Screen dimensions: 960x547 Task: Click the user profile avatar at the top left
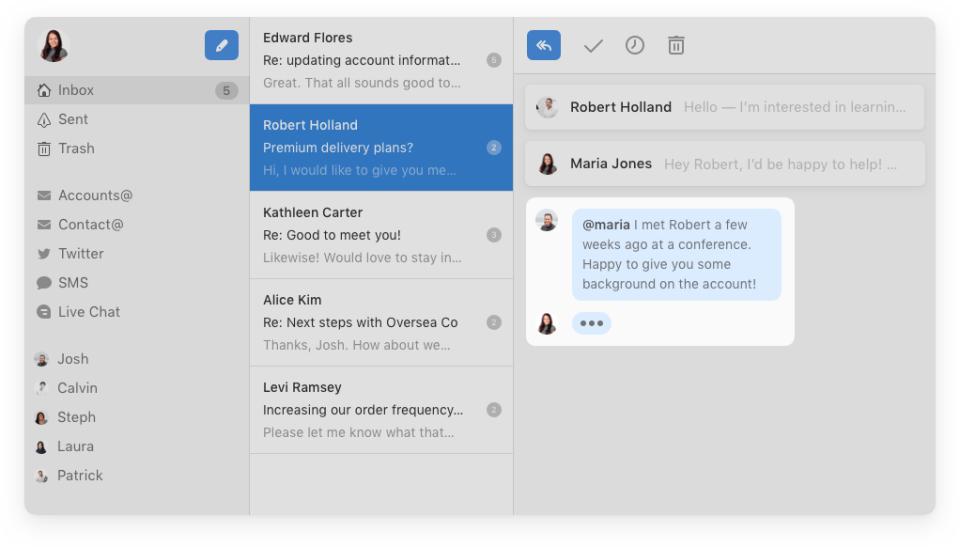[53, 45]
